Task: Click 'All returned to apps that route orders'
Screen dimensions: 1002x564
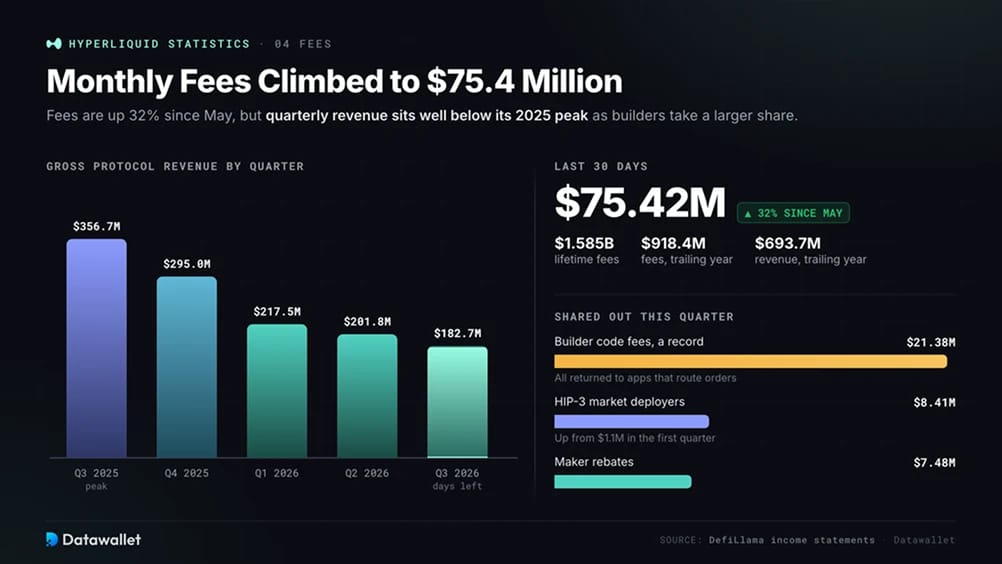Action: 645,378
